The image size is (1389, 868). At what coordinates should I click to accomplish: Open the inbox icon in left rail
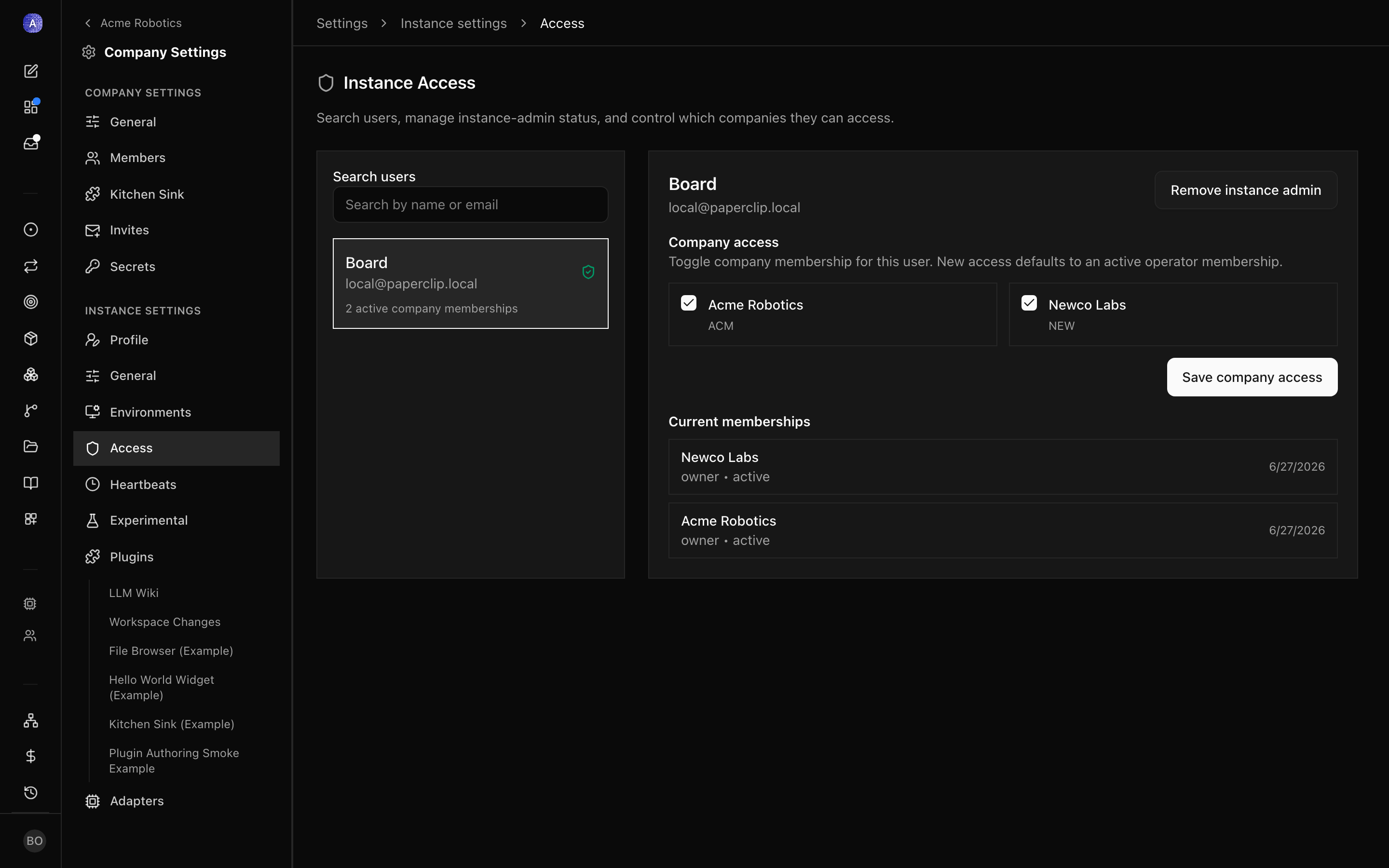coord(31,143)
